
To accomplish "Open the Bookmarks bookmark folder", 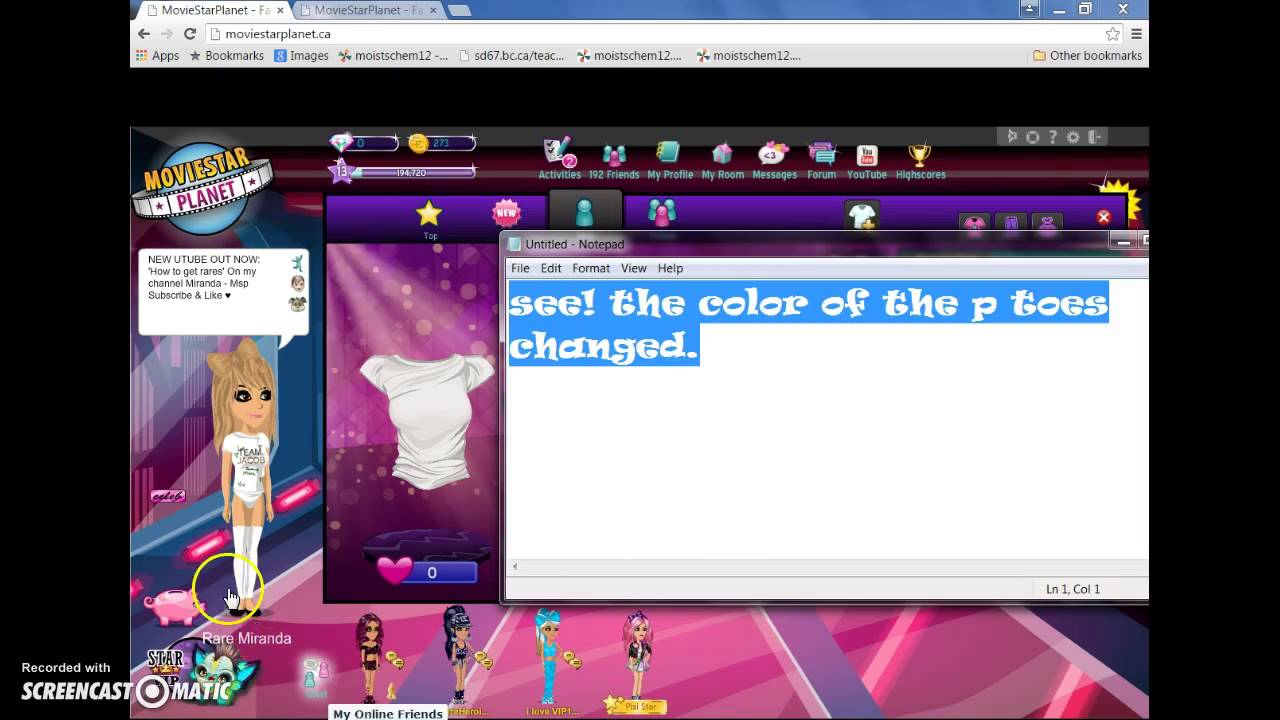I will (226, 56).
